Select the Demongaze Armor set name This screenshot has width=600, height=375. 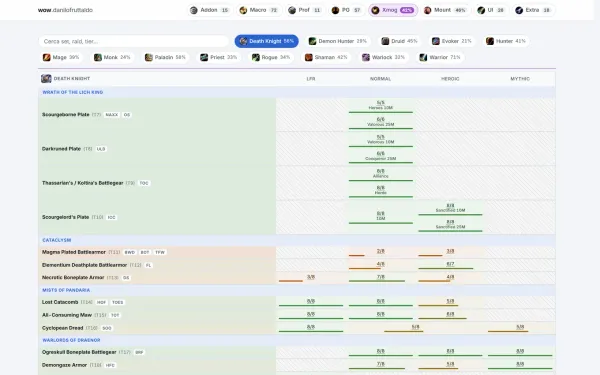point(64,365)
